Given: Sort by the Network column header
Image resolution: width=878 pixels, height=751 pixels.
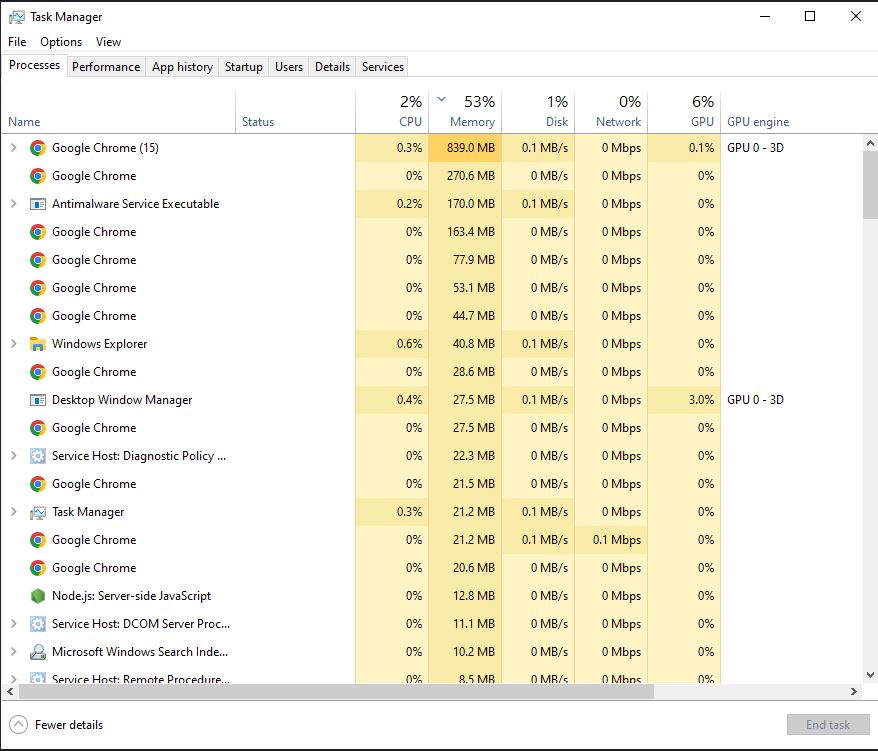Looking at the screenshot, I should pyautogui.click(x=611, y=111).
